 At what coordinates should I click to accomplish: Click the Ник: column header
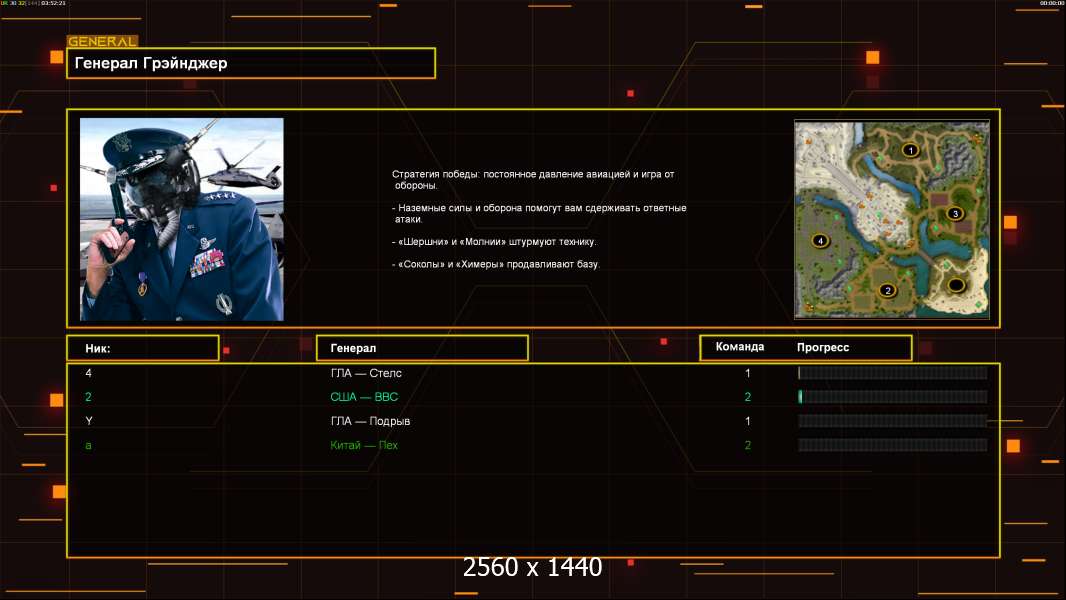pyautogui.click(x=143, y=348)
